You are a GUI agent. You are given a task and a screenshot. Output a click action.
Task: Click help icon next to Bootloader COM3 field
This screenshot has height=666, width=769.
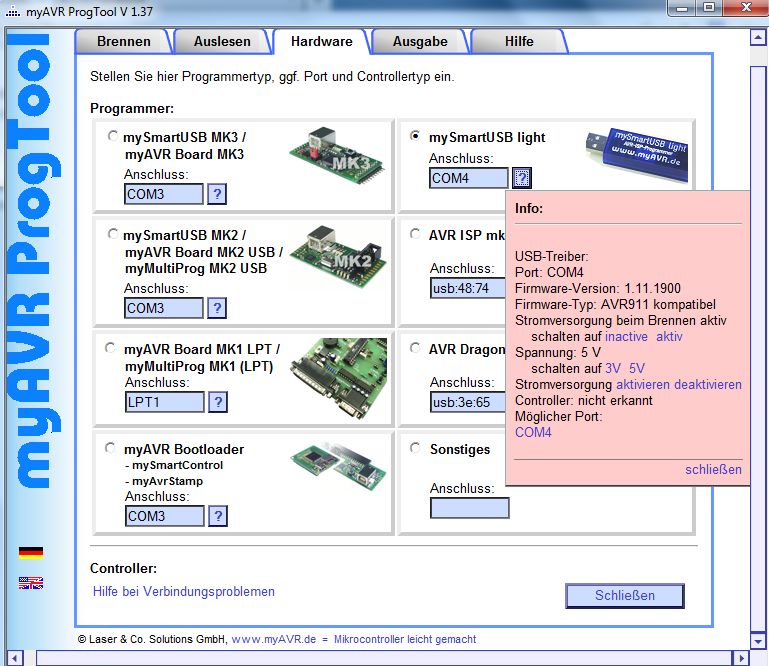(218, 516)
